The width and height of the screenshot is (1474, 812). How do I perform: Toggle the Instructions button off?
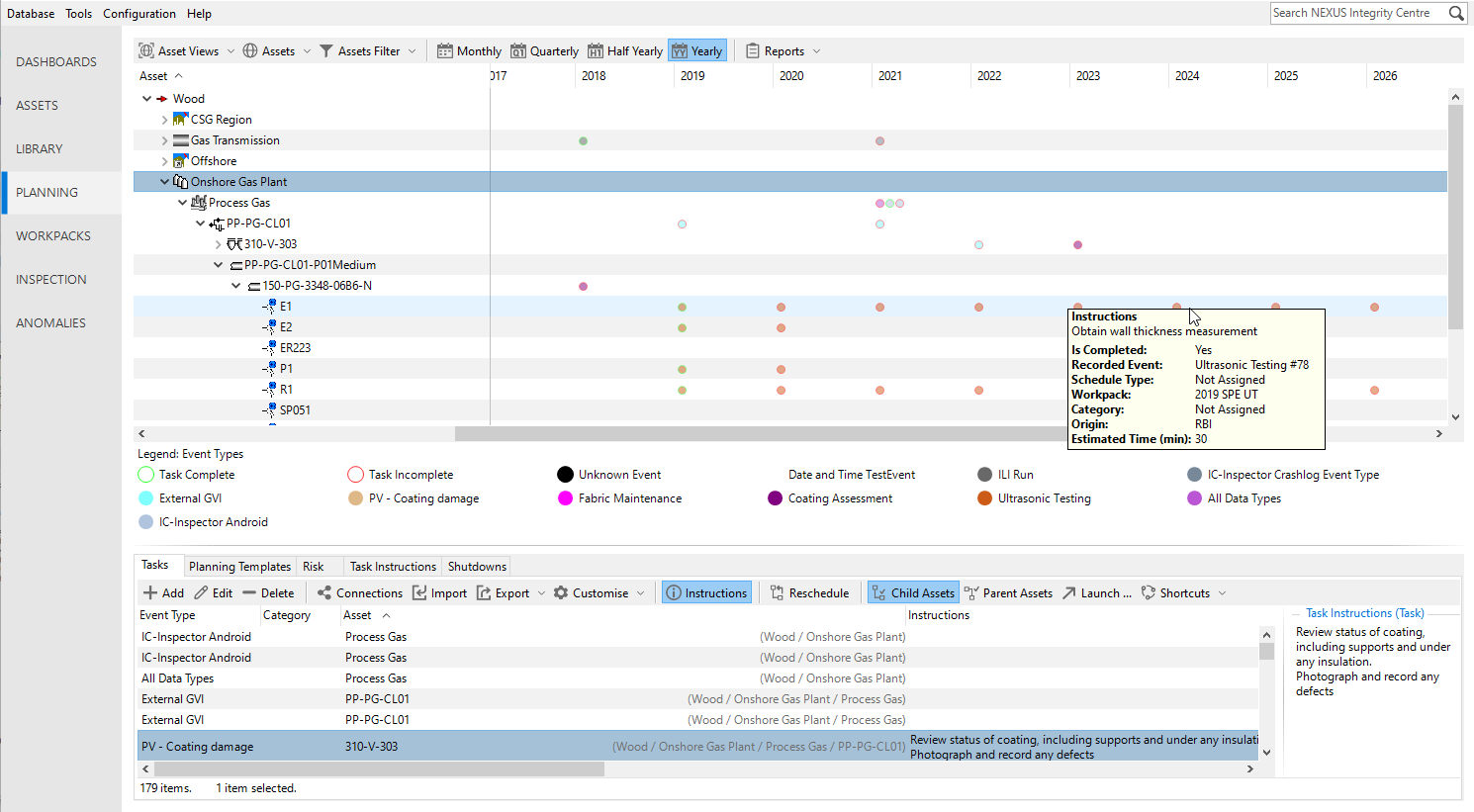coord(706,592)
